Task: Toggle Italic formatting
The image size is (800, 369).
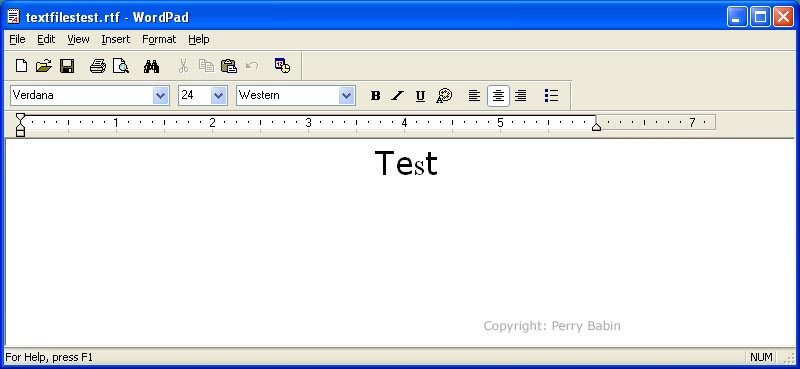Action: tap(397, 95)
